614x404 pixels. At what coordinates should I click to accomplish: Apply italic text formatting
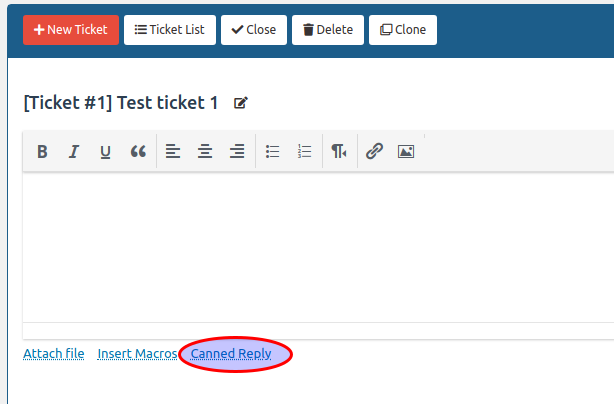73,152
